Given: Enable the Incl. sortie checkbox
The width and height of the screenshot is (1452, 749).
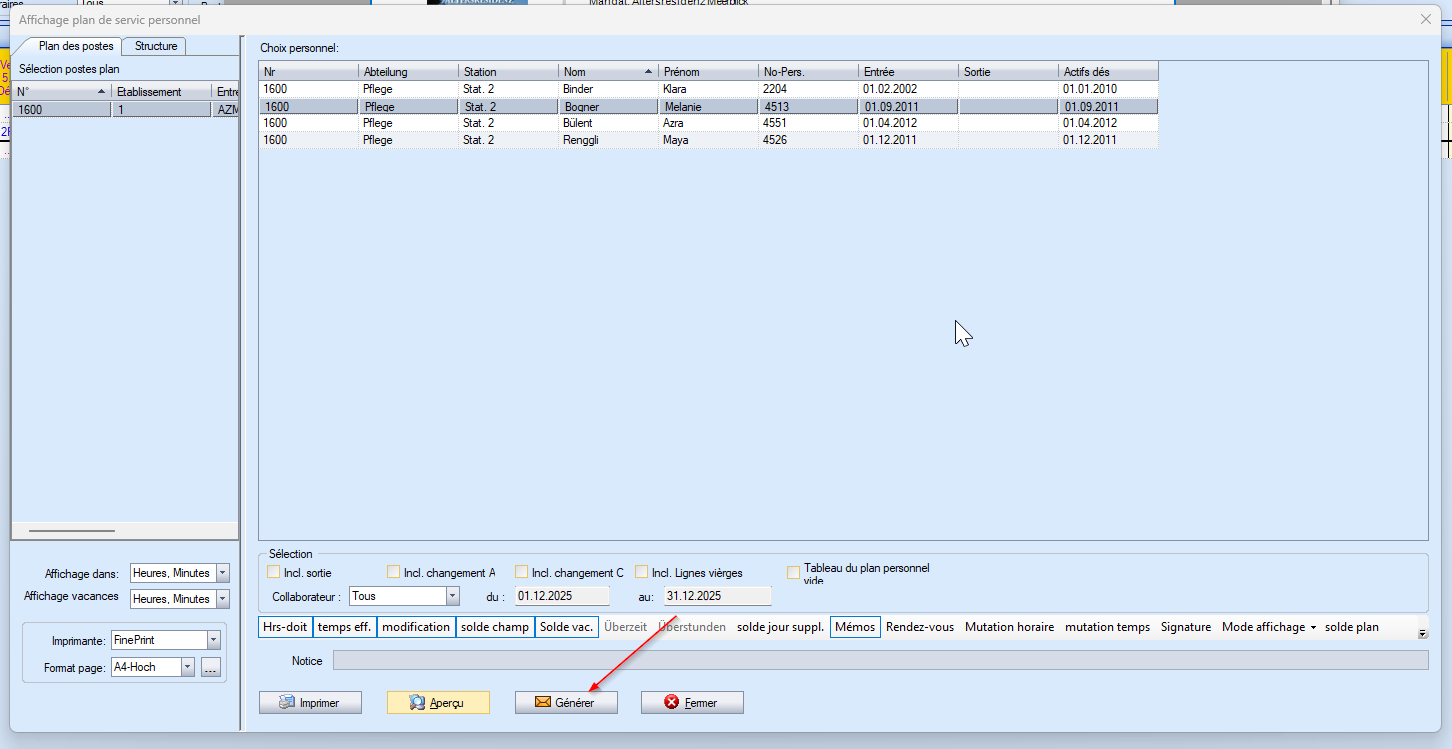Looking at the screenshot, I should [x=274, y=573].
